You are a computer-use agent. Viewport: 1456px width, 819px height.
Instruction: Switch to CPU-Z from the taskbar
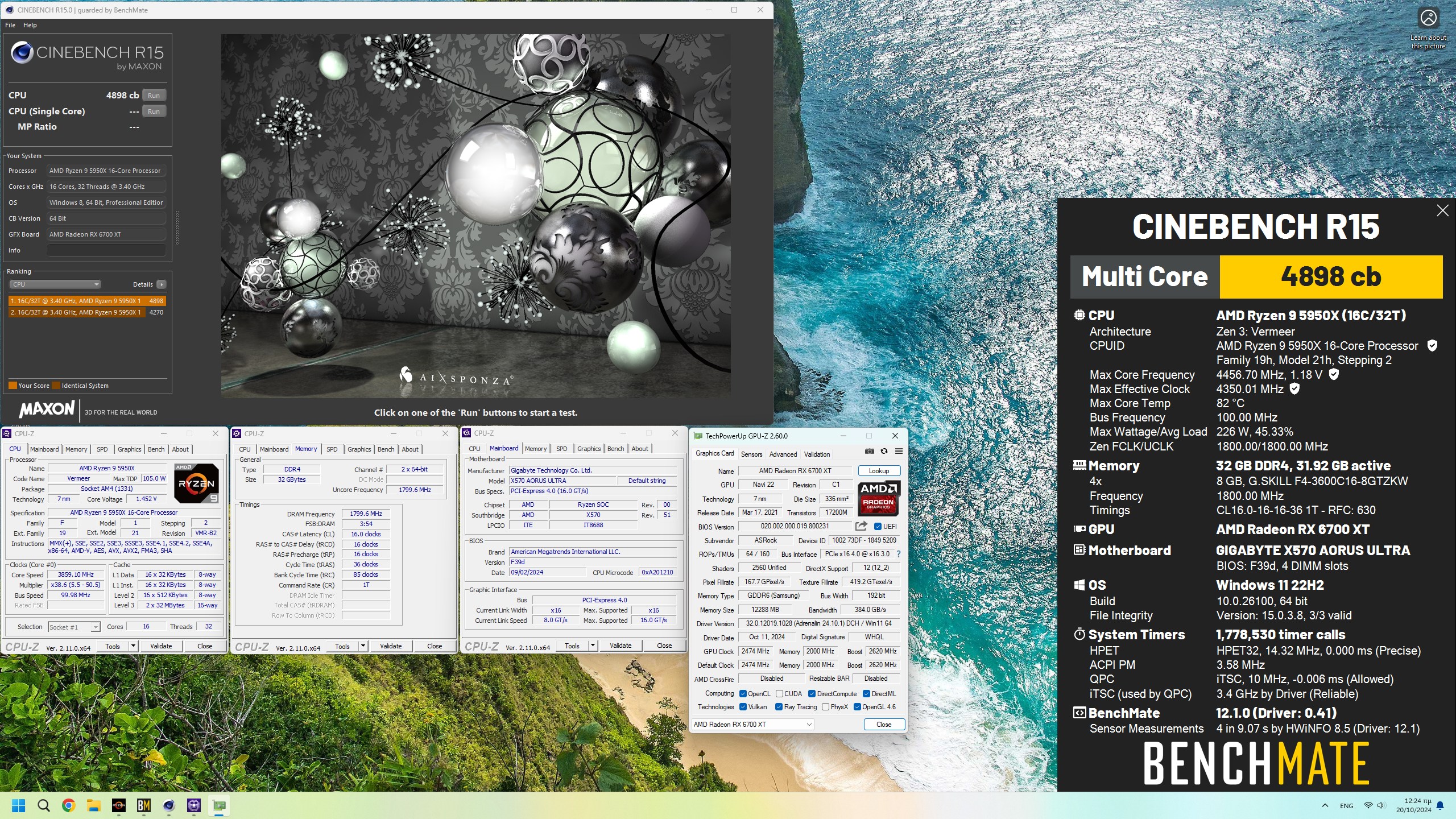point(194,805)
